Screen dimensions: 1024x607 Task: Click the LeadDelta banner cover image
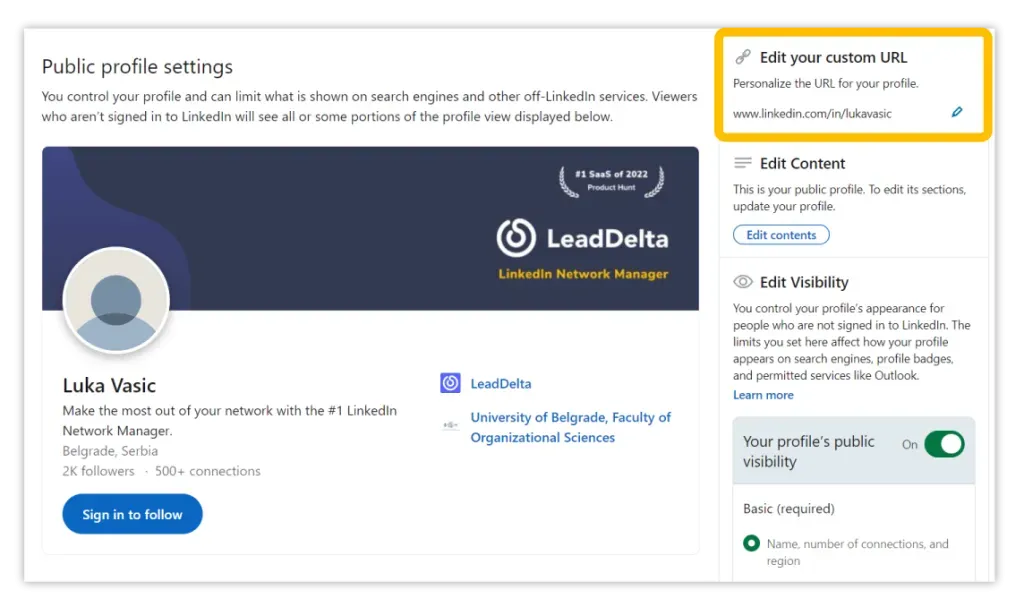pyautogui.click(x=370, y=228)
